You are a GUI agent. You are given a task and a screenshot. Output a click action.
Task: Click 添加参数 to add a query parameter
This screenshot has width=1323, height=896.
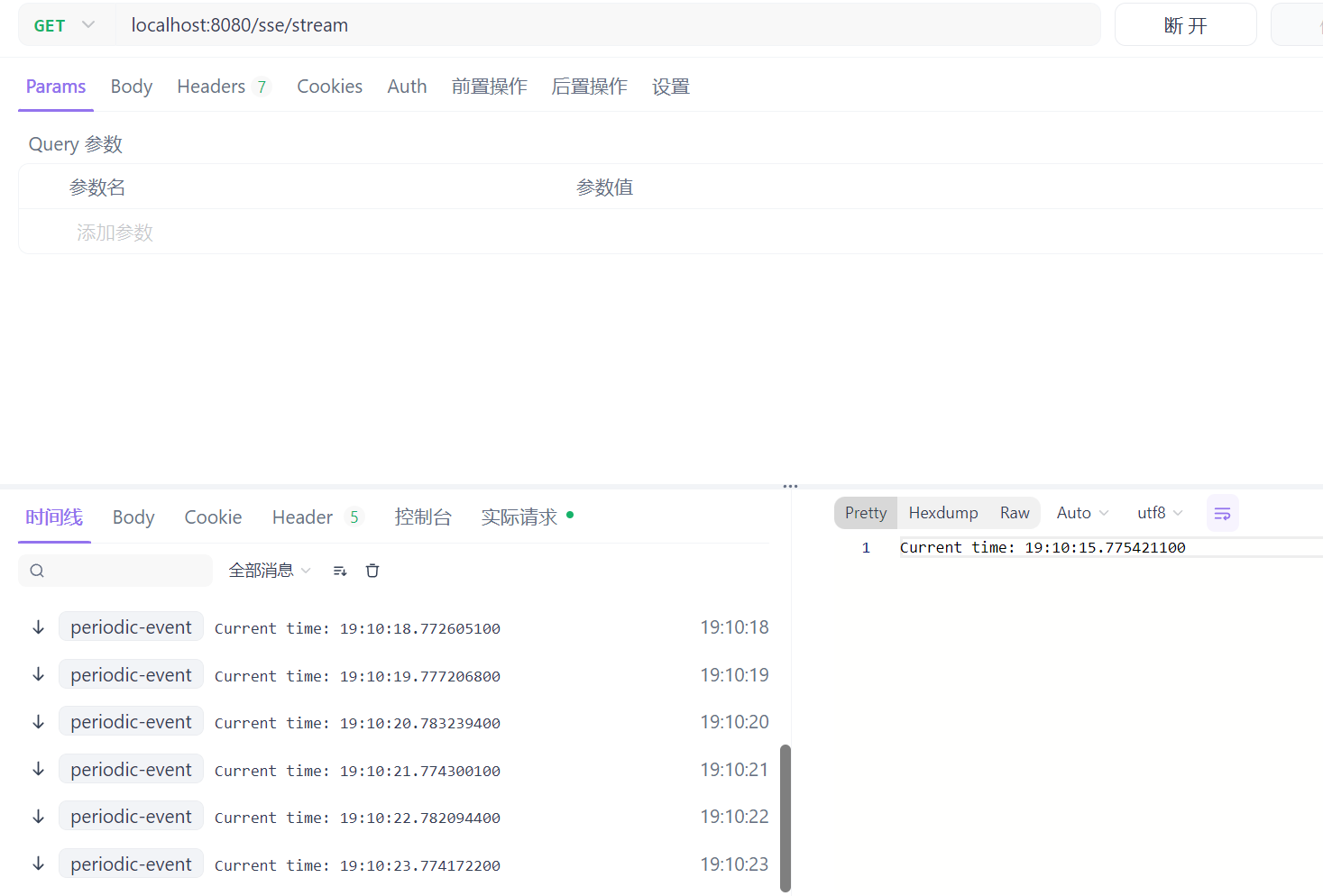[x=115, y=232]
